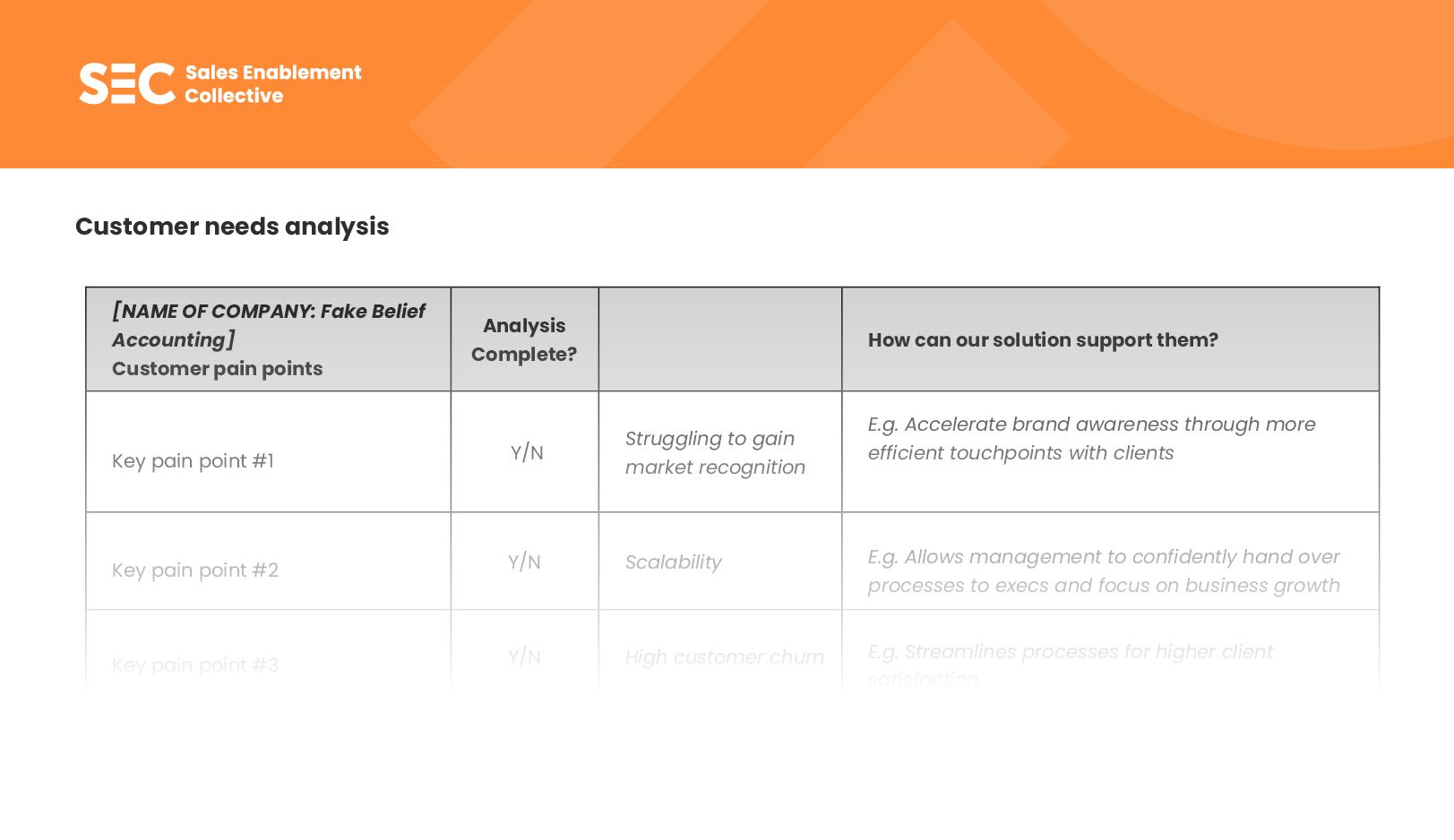This screenshot has width=1454, height=840.
Task: Click the empty third column header cell
Action: coord(720,340)
